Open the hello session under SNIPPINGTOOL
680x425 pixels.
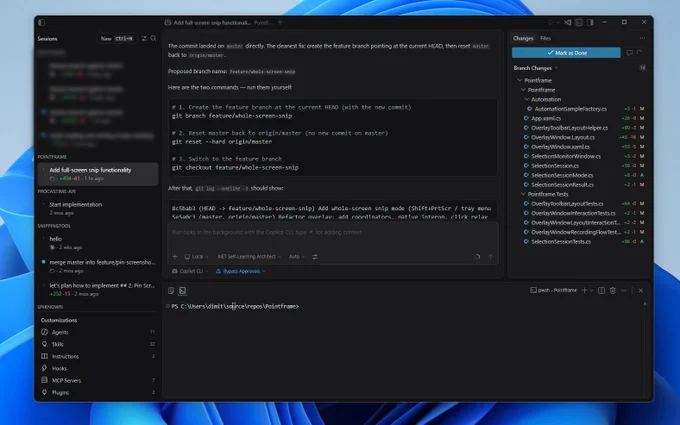[x=98, y=243]
